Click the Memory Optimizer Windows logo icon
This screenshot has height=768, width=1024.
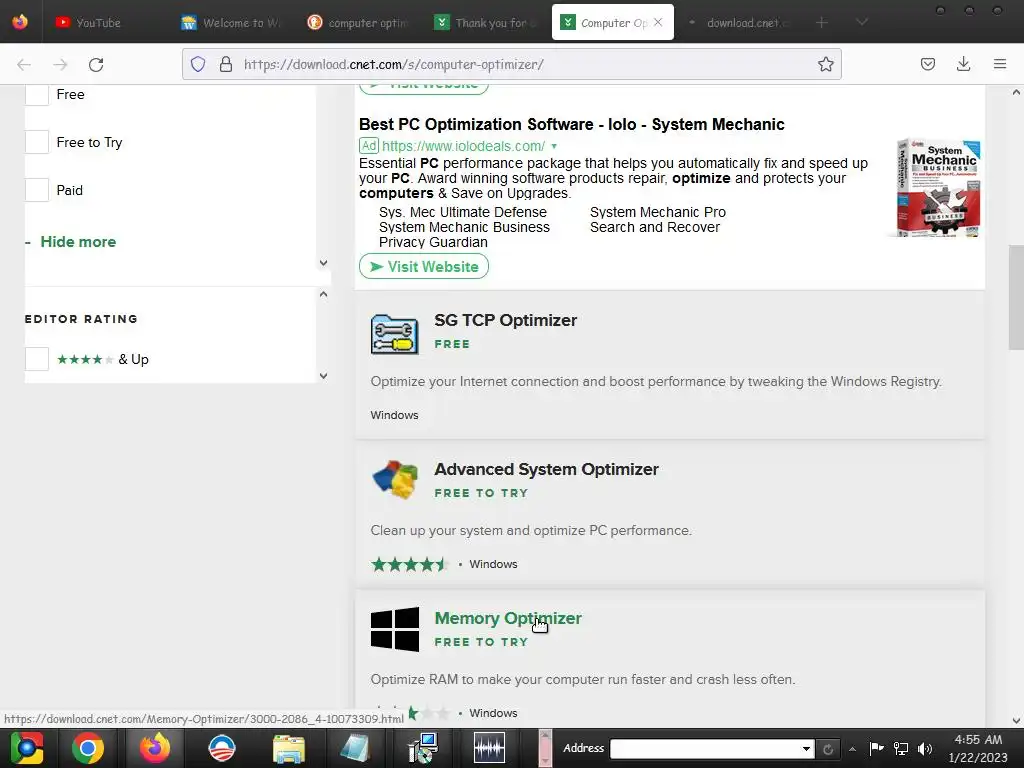394,629
